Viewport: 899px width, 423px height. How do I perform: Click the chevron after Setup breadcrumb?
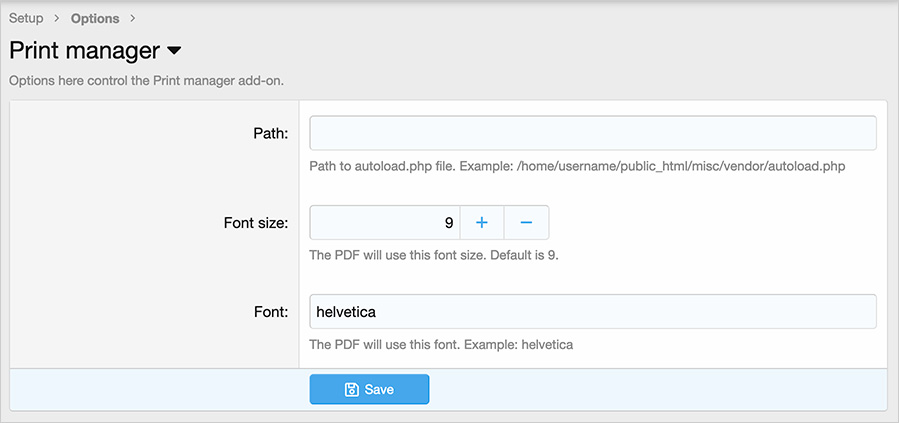57,18
